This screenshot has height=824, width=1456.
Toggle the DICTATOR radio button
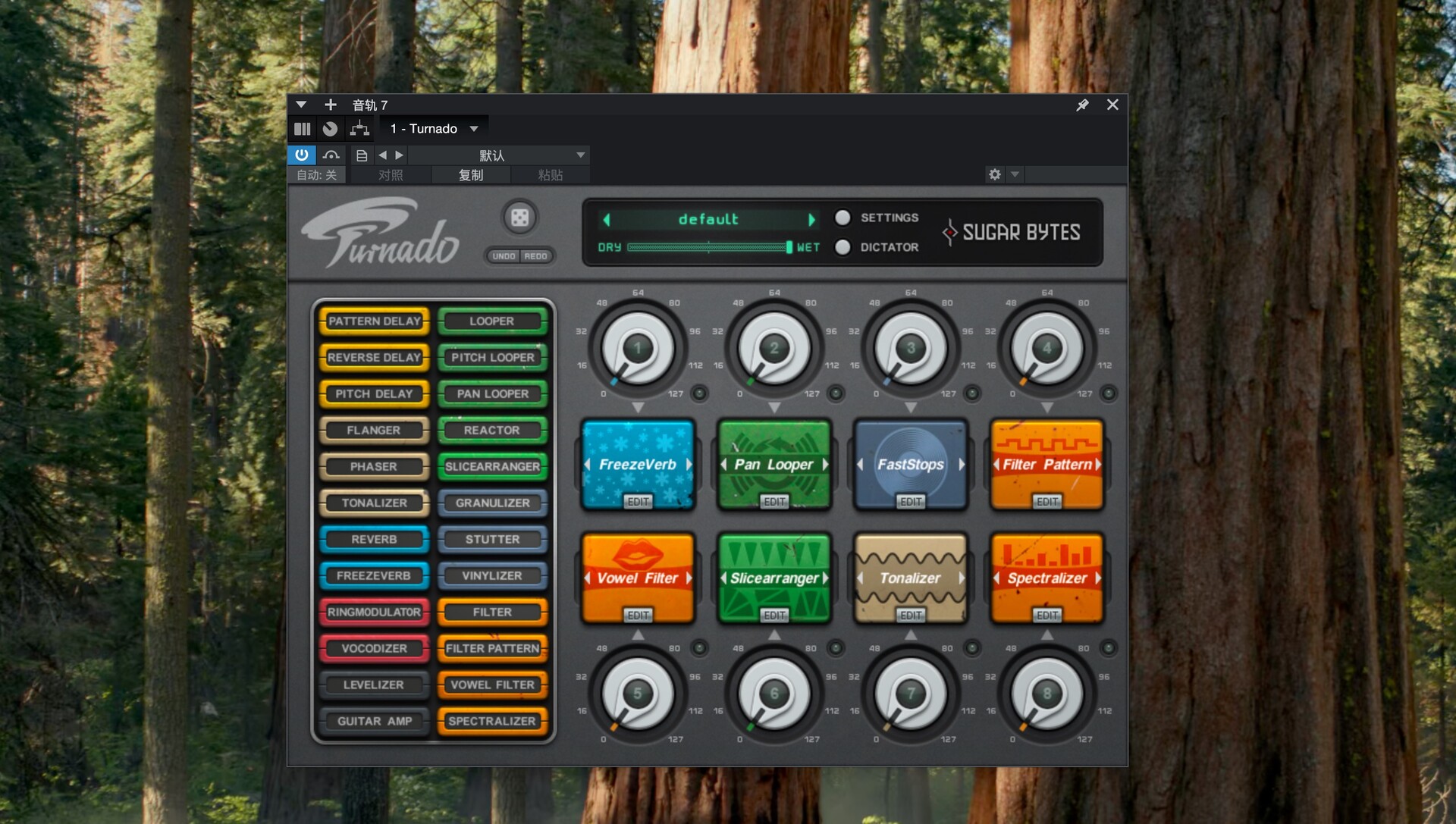click(x=843, y=247)
